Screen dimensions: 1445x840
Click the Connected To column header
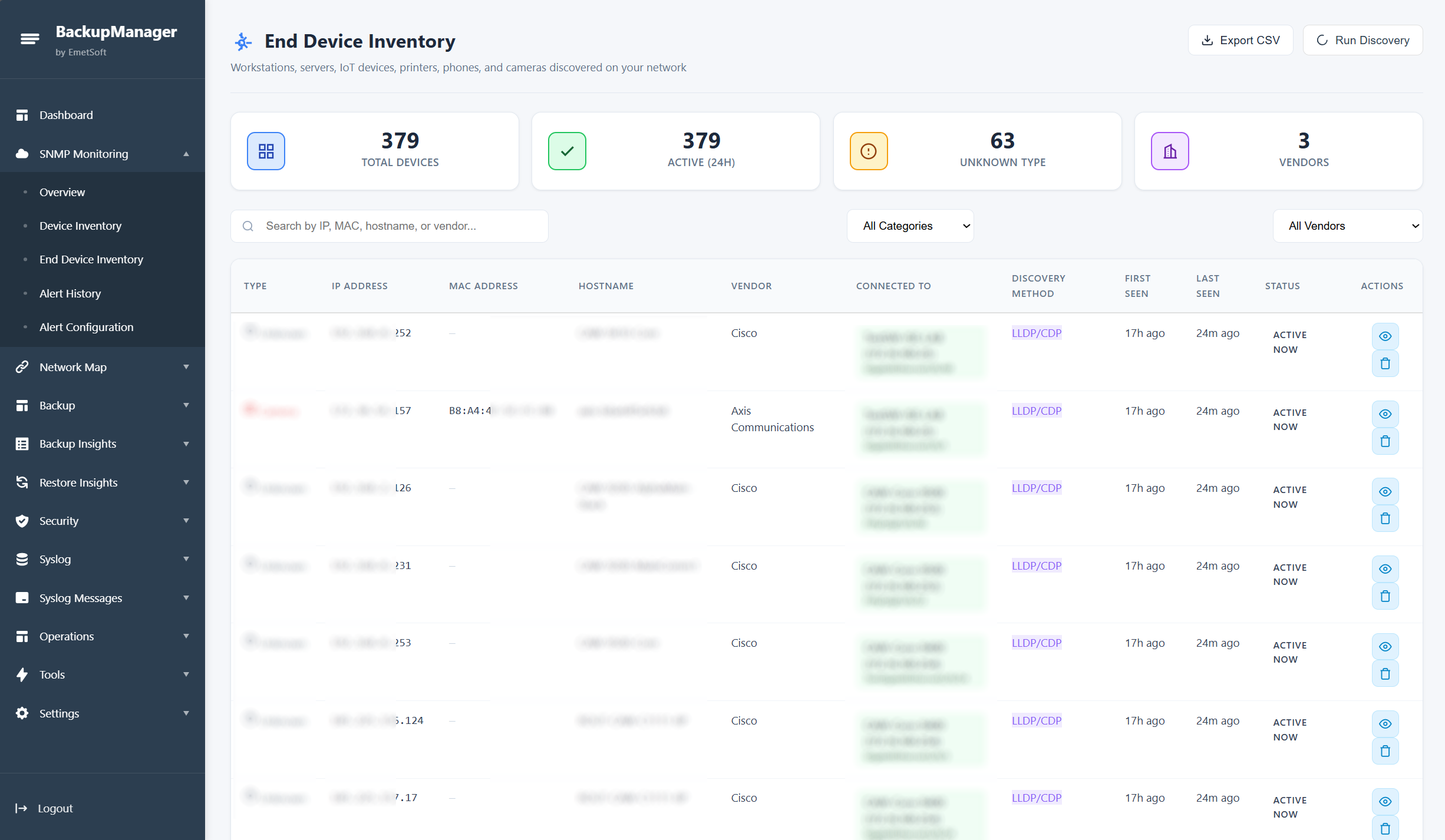click(893, 286)
